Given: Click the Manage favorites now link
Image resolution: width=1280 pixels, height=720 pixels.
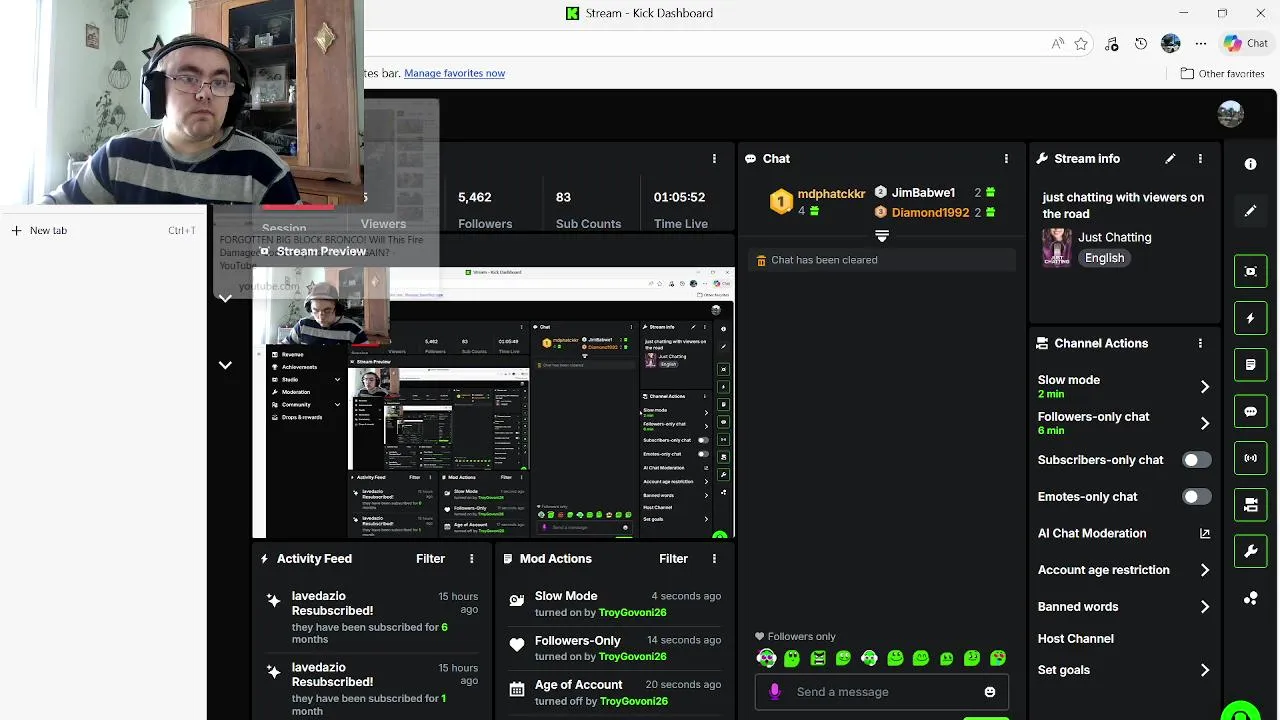Looking at the screenshot, I should tap(454, 73).
